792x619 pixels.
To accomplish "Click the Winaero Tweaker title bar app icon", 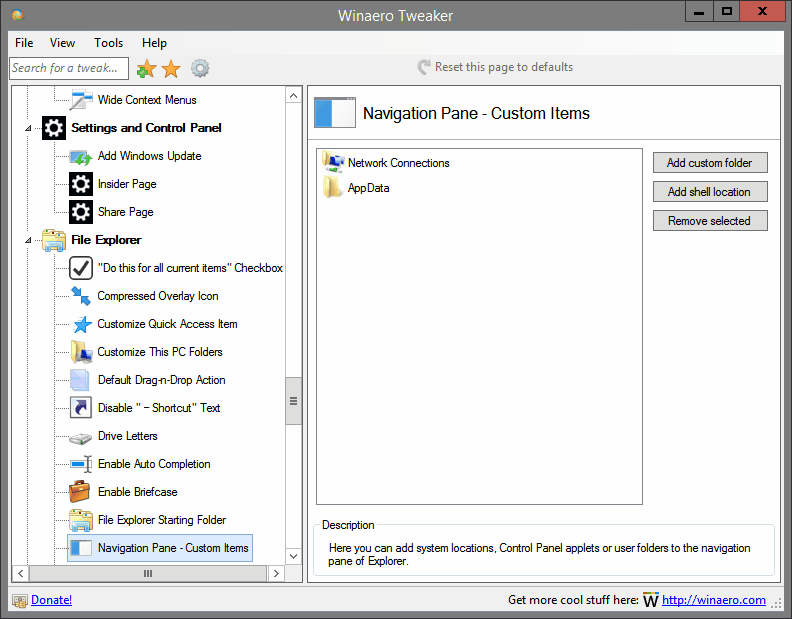I will (18, 15).
